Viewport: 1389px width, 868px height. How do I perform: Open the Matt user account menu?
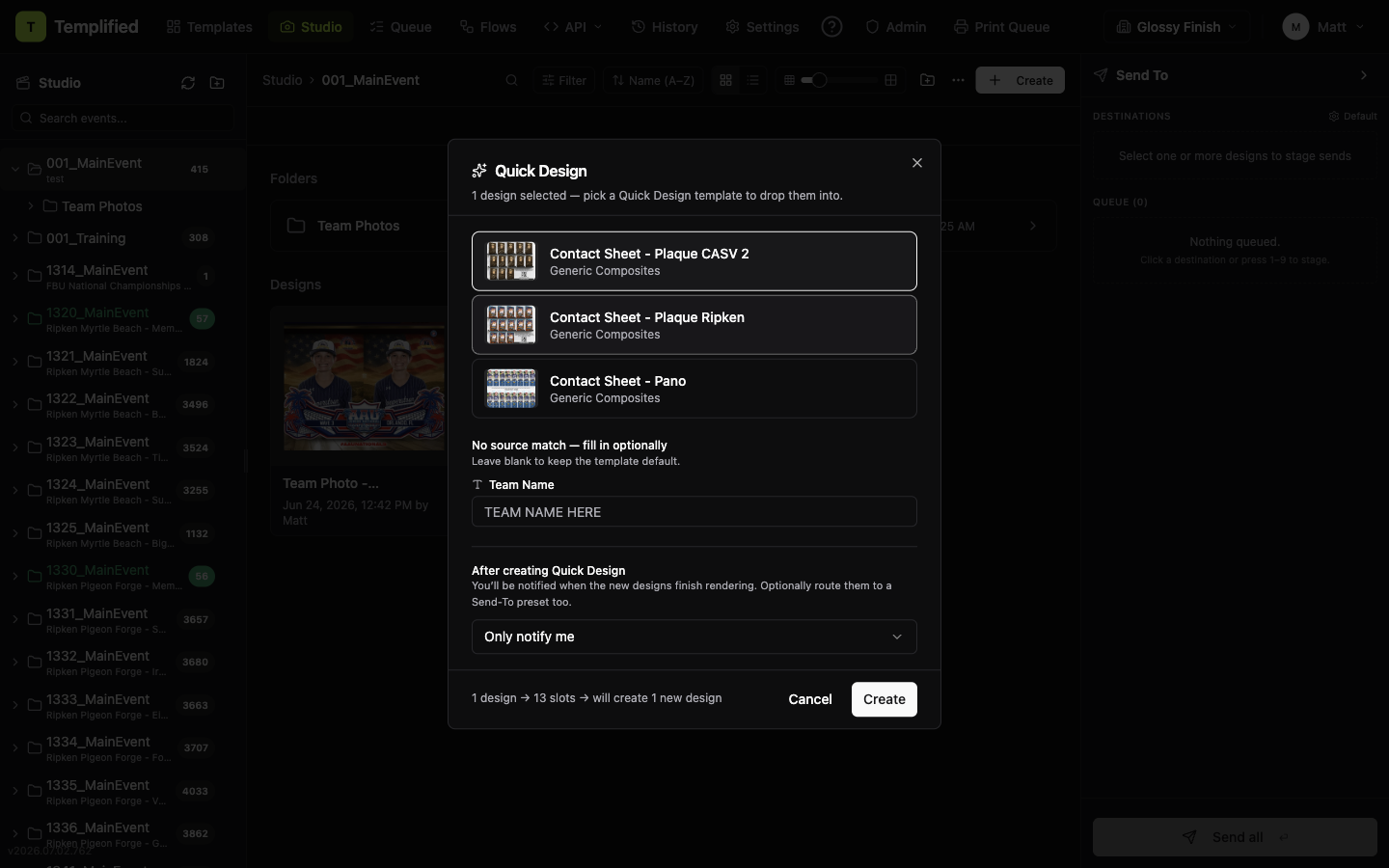click(1323, 27)
